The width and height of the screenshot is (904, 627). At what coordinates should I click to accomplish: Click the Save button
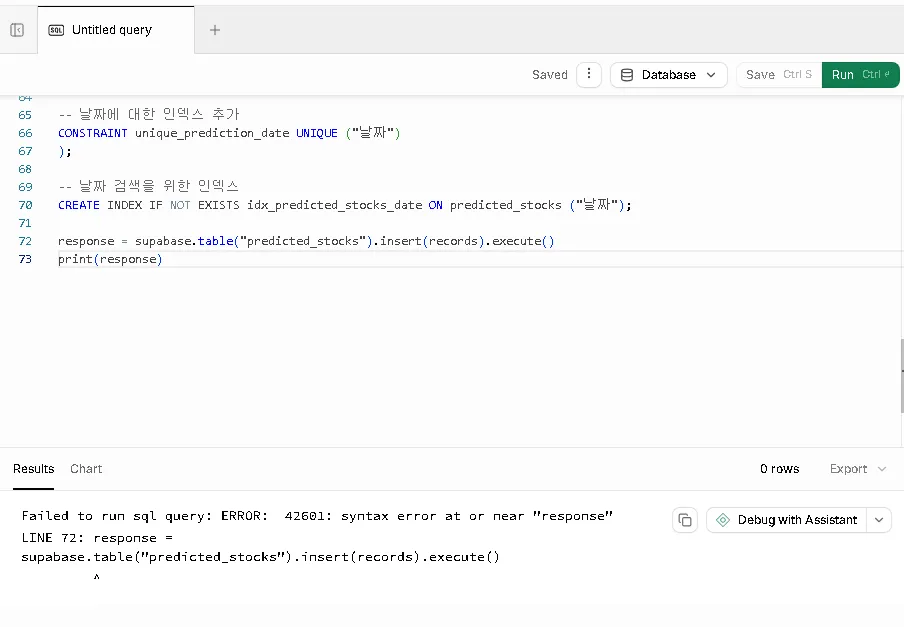pos(779,75)
